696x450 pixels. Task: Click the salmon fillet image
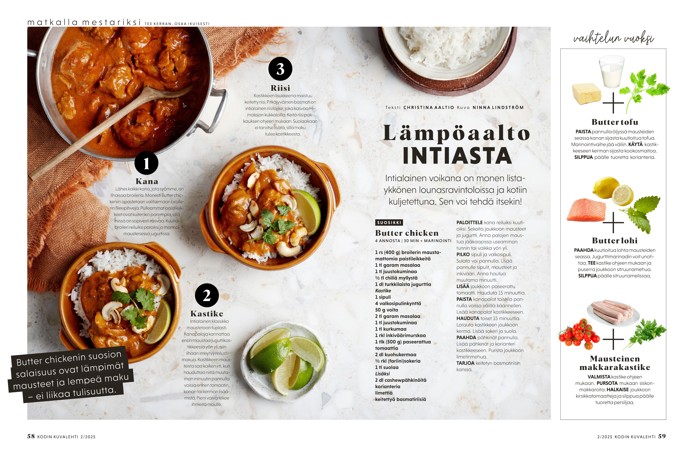586,210
